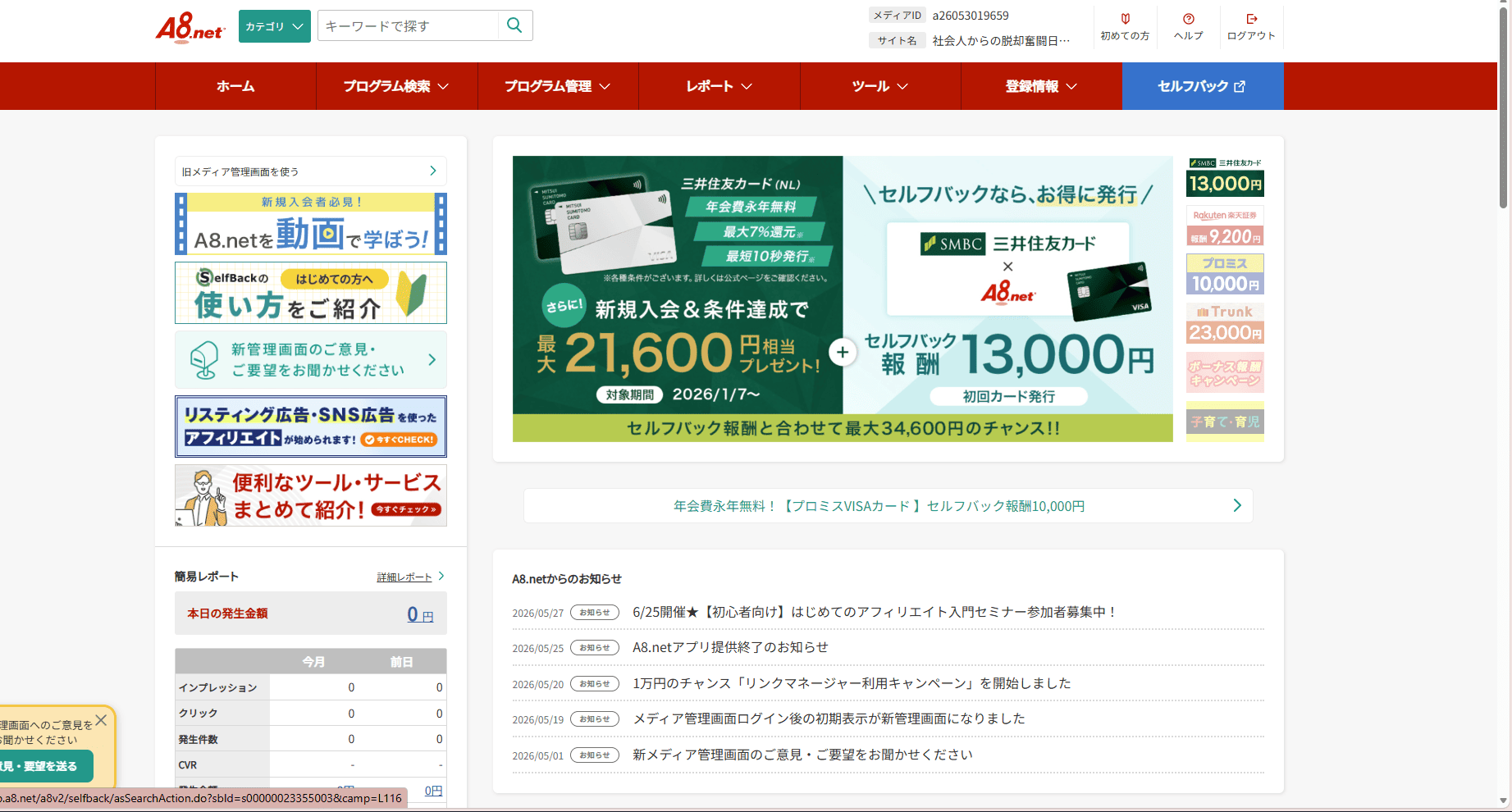Click 見・要望を送る feedback button

(x=45, y=766)
